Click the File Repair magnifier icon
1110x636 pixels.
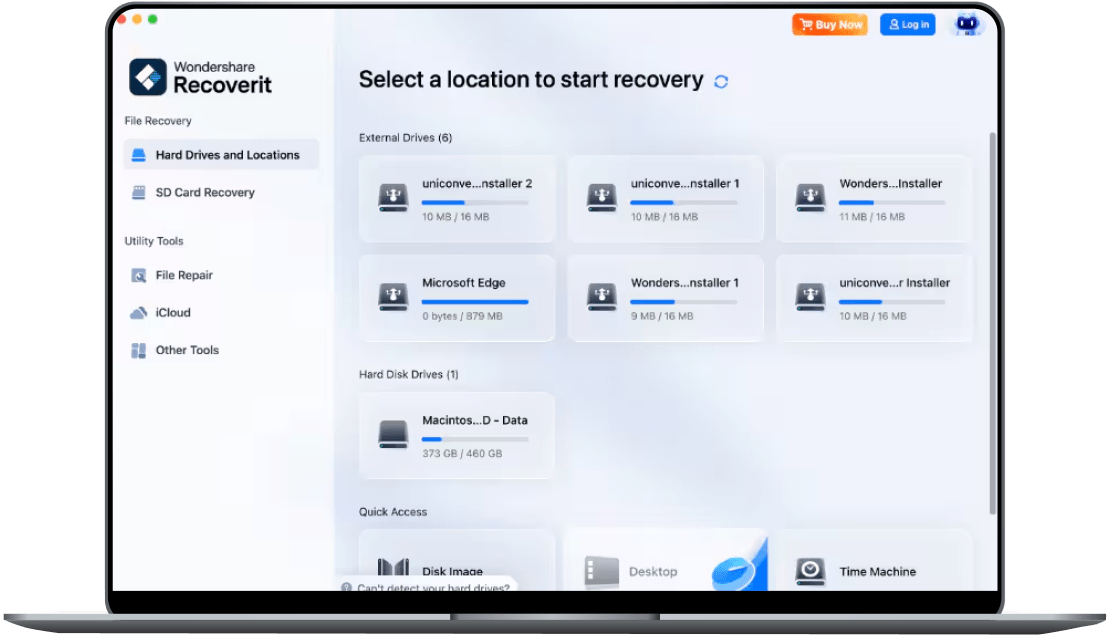(139, 276)
